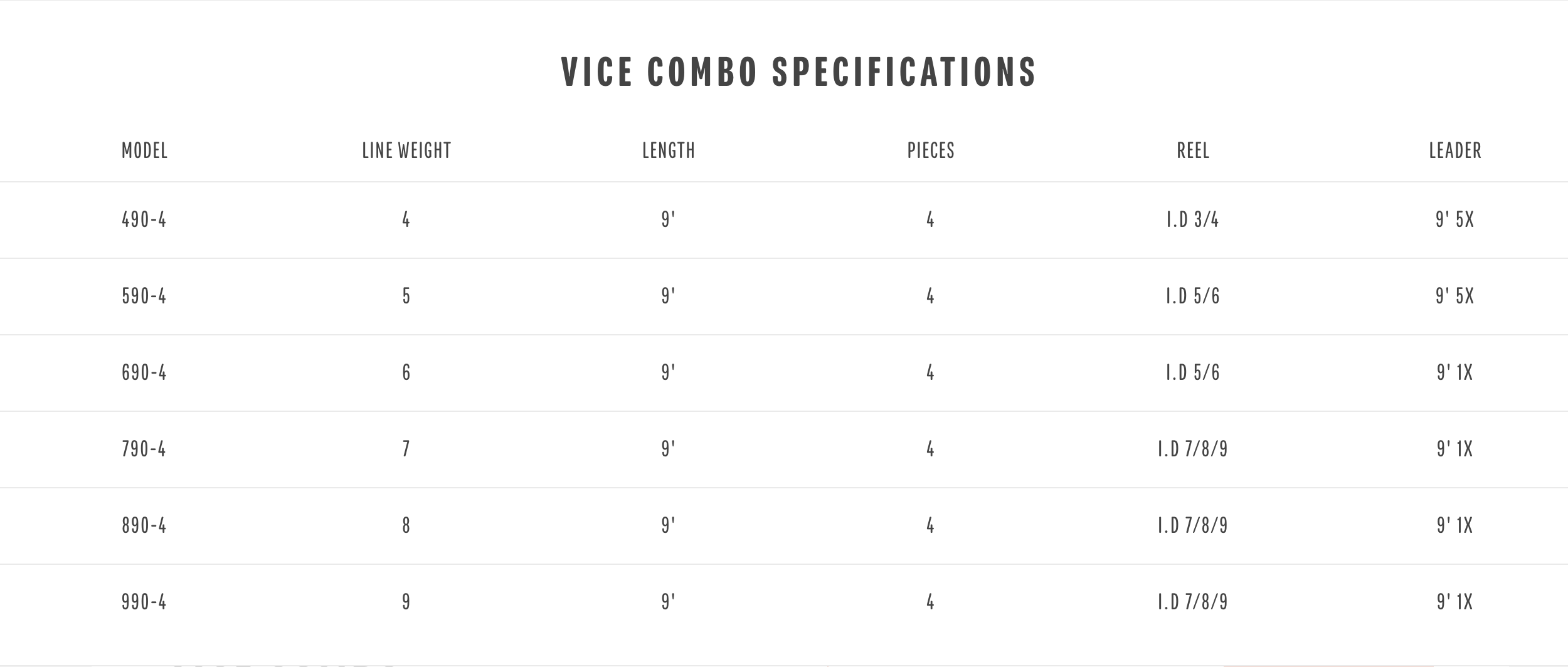Image resolution: width=1568 pixels, height=667 pixels.
Task: Click model 690-4 cell
Action: tap(144, 372)
